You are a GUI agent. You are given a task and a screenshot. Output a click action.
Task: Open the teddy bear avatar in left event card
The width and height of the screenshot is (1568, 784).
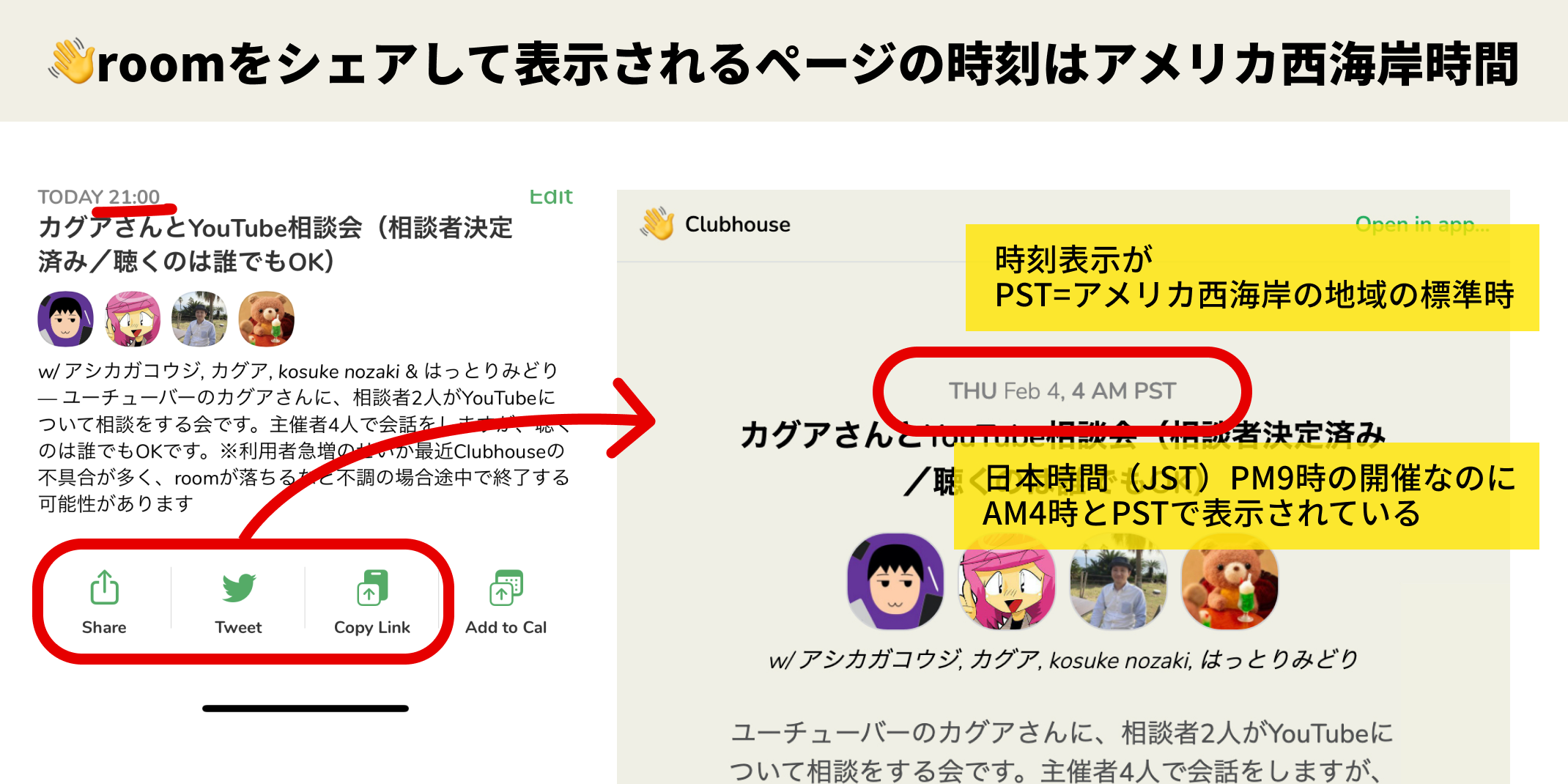(x=267, y=319)
